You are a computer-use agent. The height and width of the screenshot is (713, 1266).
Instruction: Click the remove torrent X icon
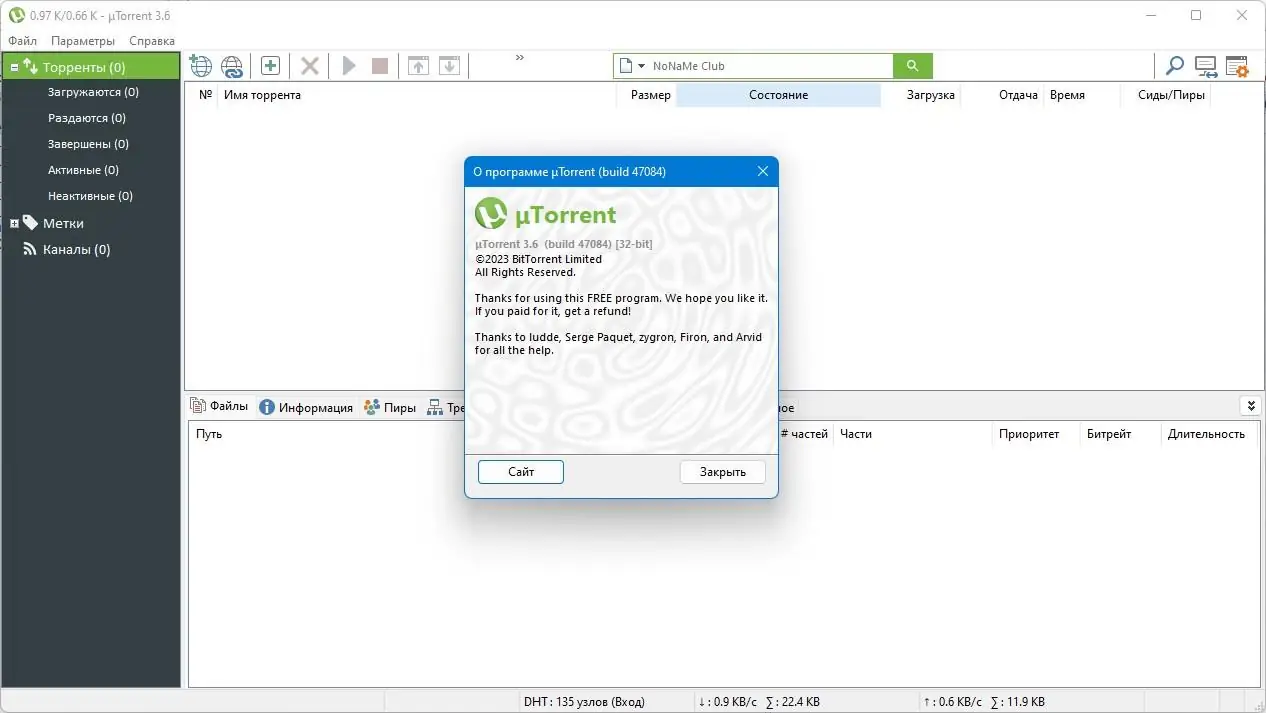(310, 66)
